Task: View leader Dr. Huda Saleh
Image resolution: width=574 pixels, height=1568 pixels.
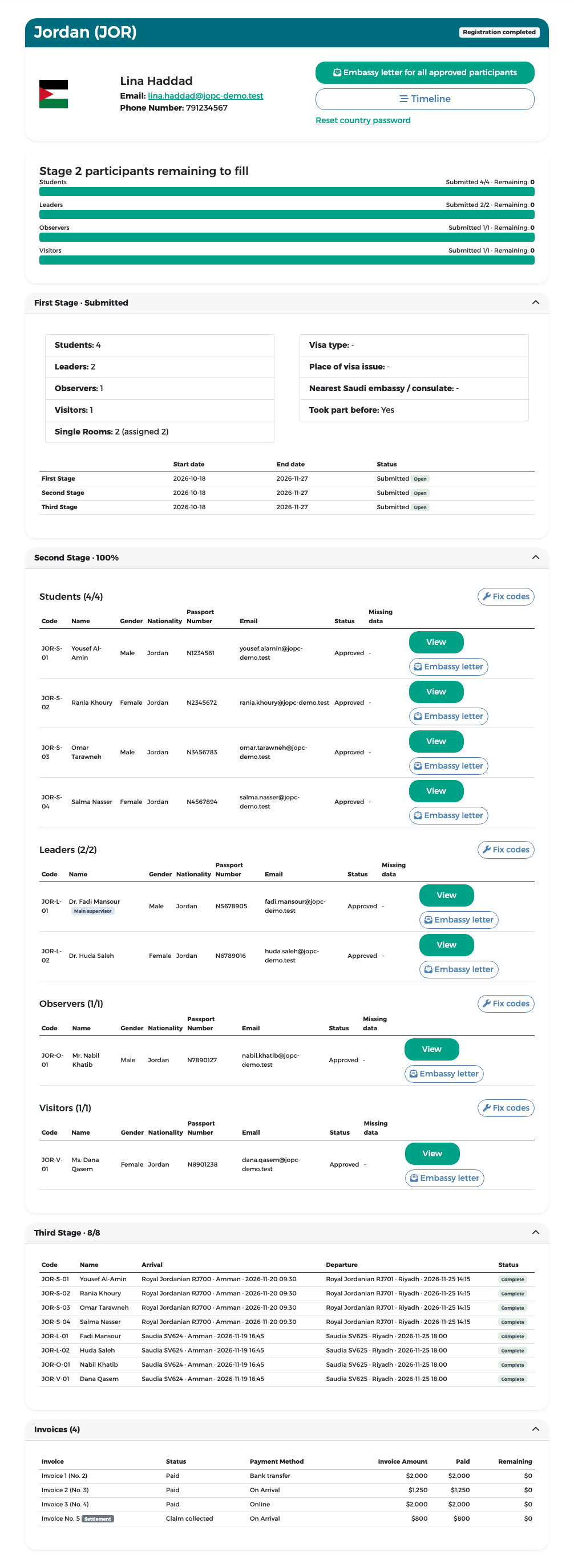Action: pyautogui.click(x=447, y=945)
